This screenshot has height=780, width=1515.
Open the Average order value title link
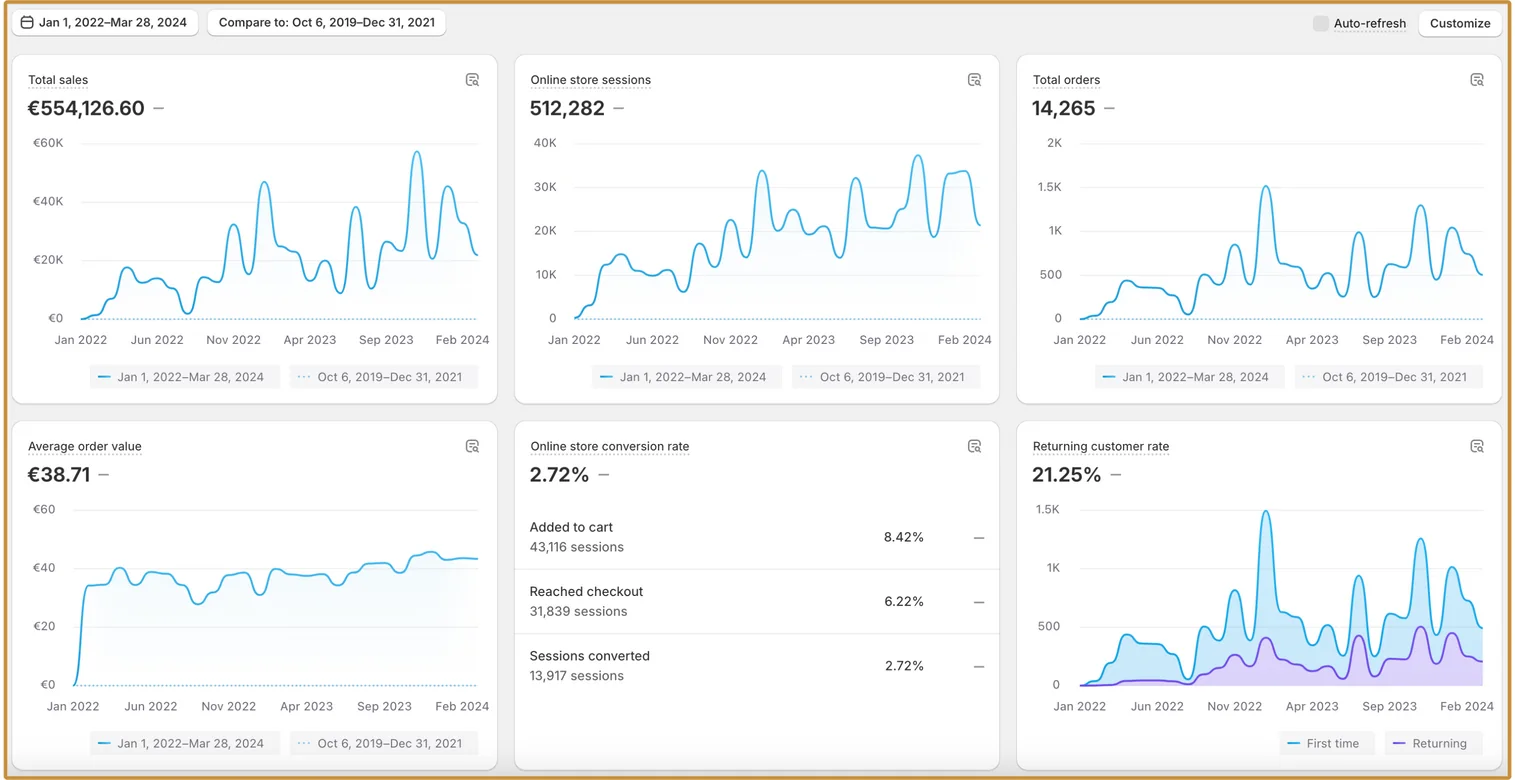pyautogui.click(x=85, y=447)
